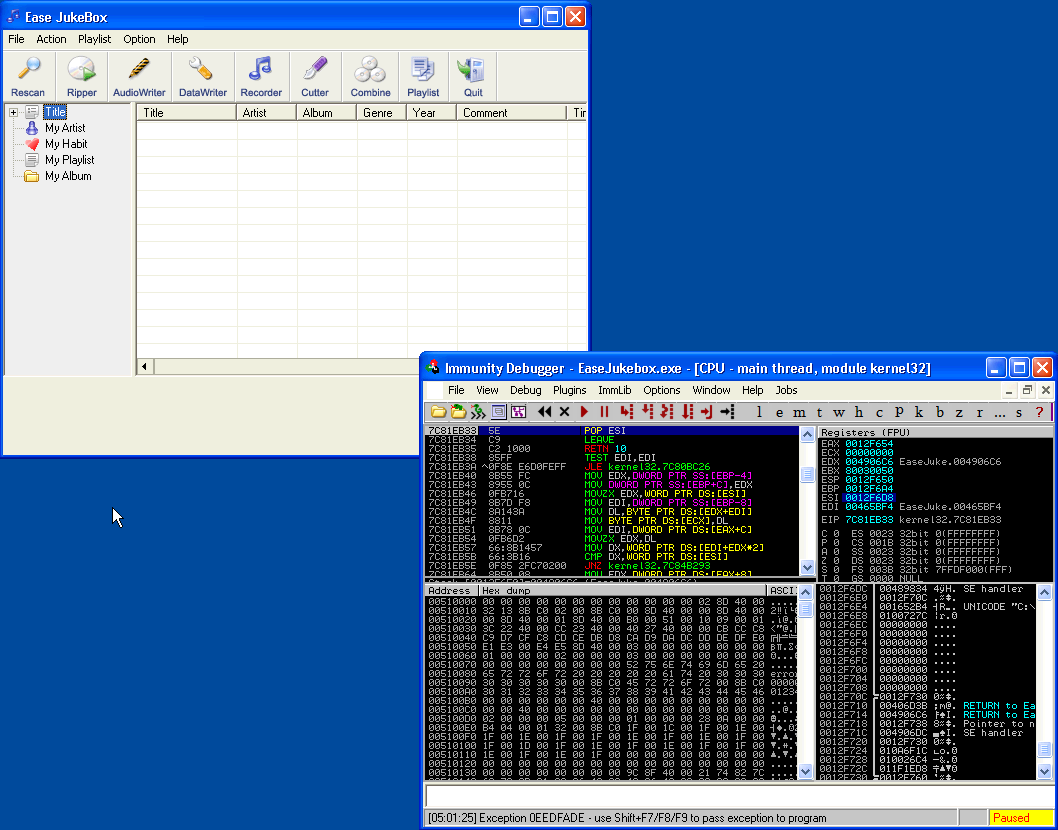Show Call stack with 'k' button
1058x830 pixels.
pos(919,412)
